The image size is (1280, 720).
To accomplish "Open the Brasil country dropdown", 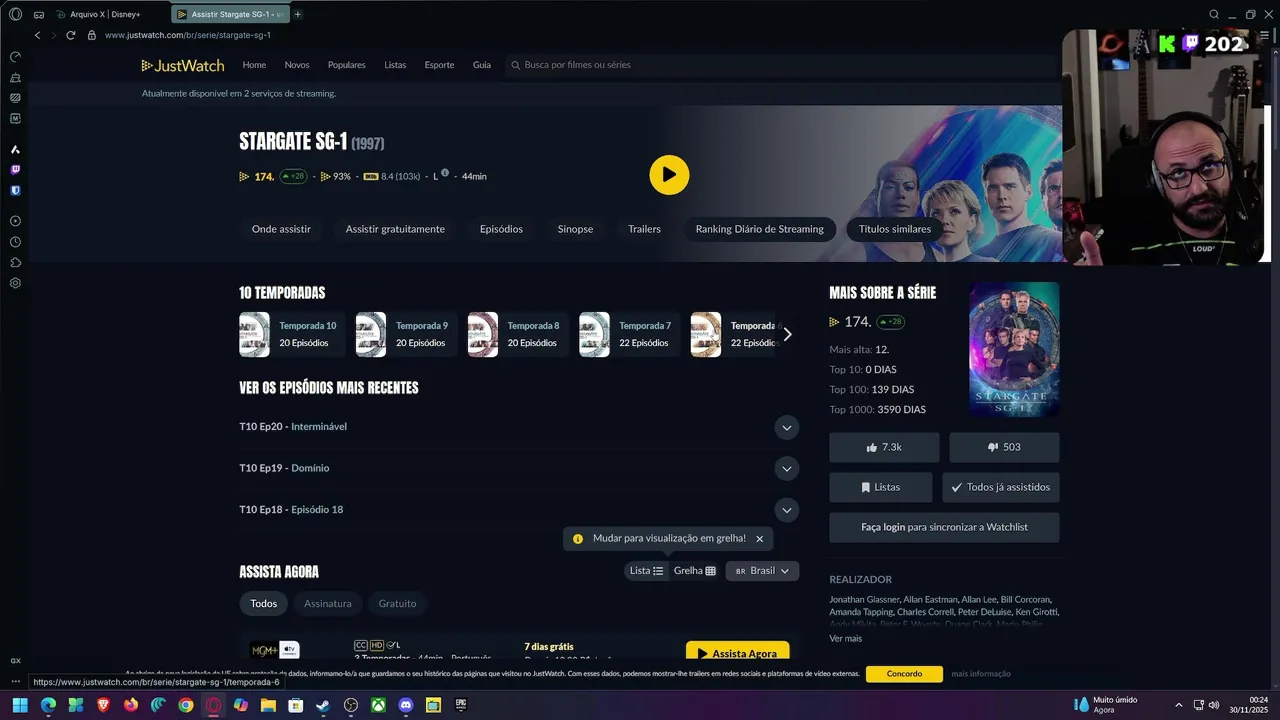I will pos(762,571).
